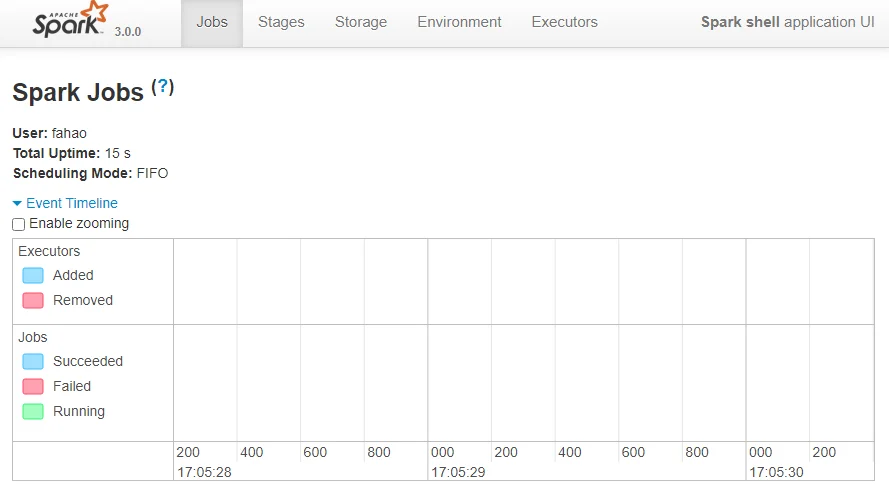Select the Executors tab
The image size is (889, 504).
(x=564, y=22)
